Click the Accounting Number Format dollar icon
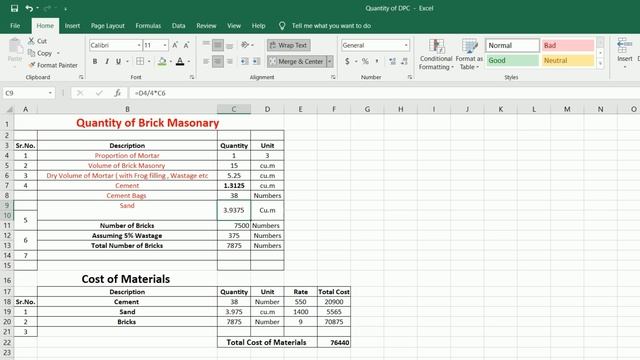640x360 pixels. pos(347,61)
